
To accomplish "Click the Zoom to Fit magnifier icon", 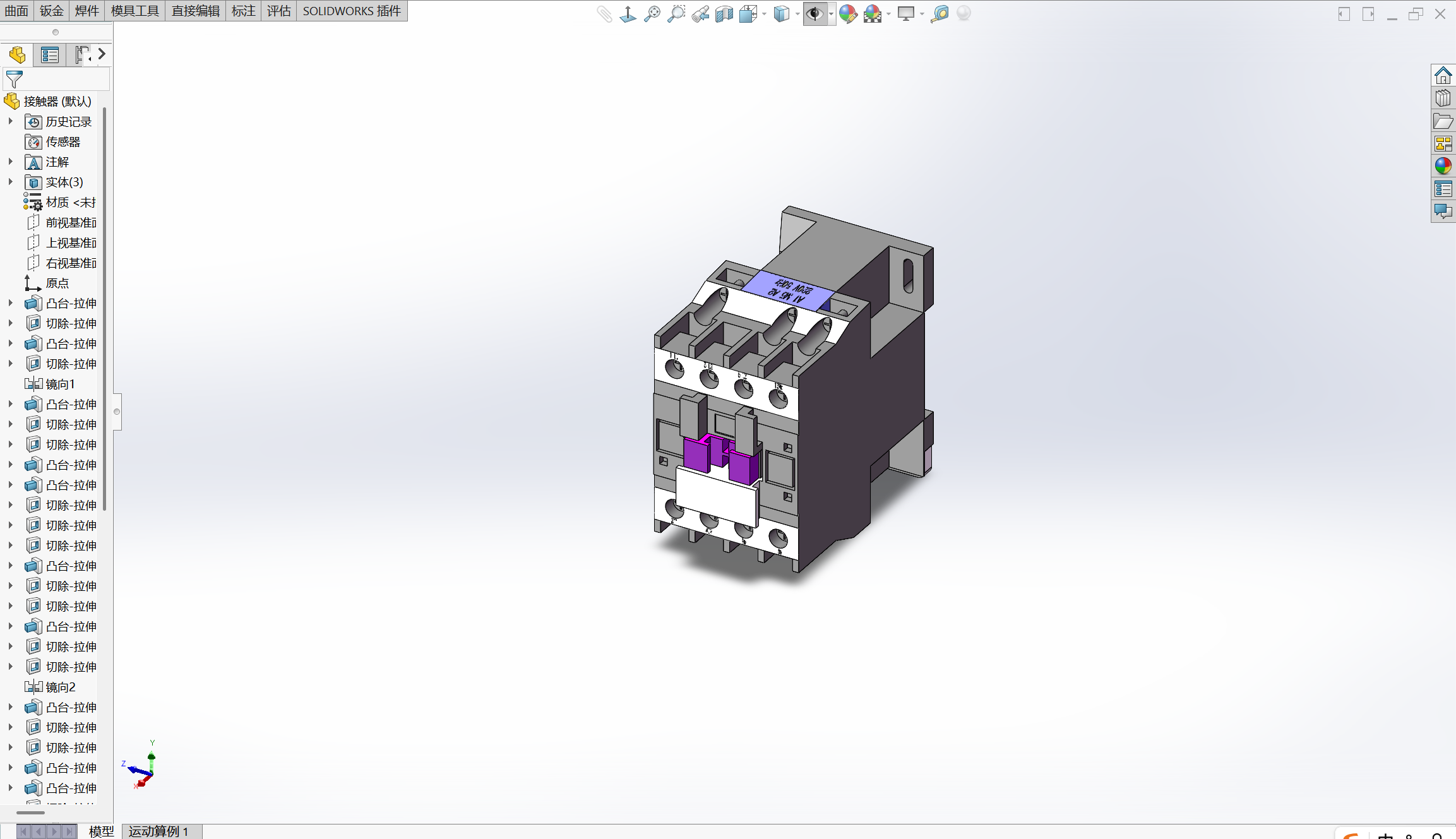I will (652, 13).
